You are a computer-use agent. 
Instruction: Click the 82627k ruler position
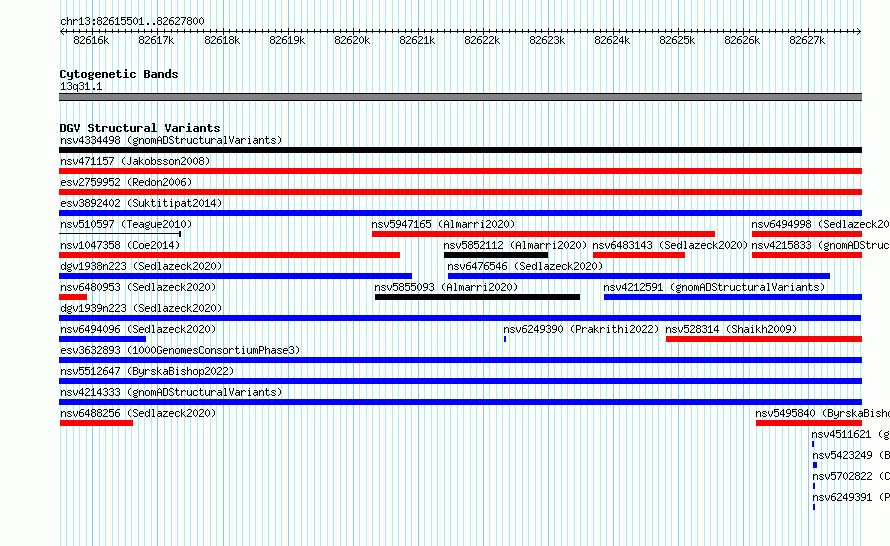[x=807, y=40]
